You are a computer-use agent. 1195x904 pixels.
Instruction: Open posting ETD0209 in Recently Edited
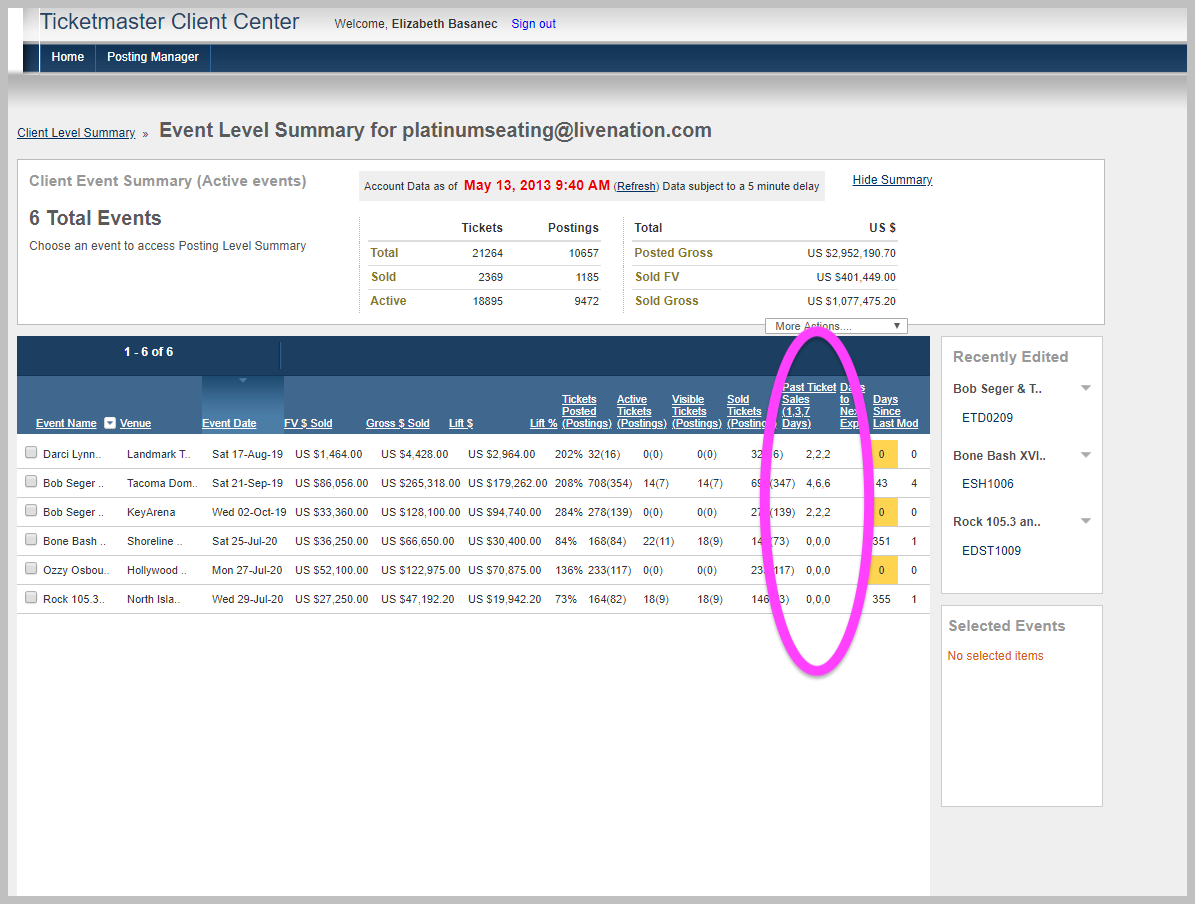pyautogui.click(x=987, y=418)
